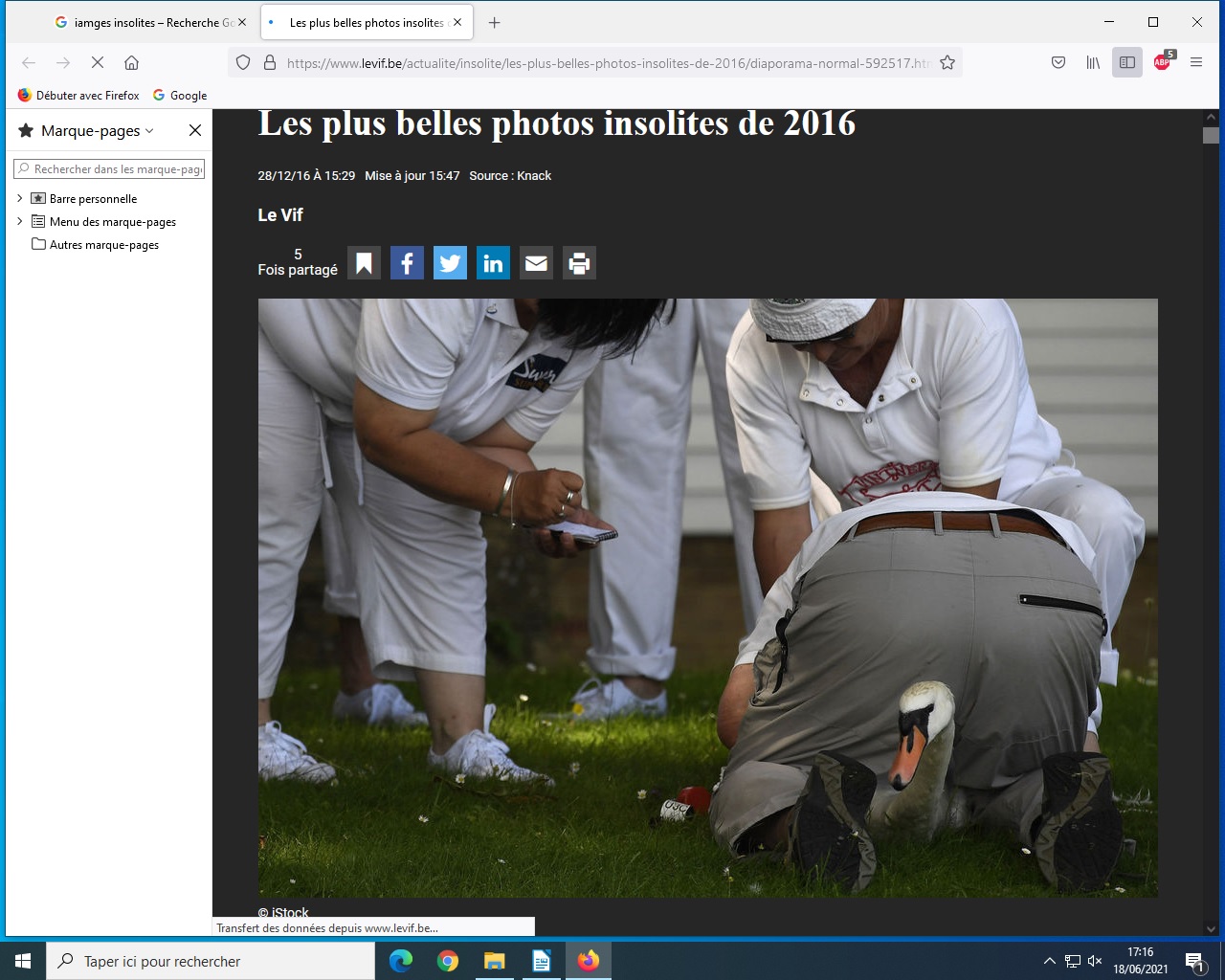Open a new browser tab
Image resolution: width=1225 pixels, height=980 pixels.
(495, 23)
